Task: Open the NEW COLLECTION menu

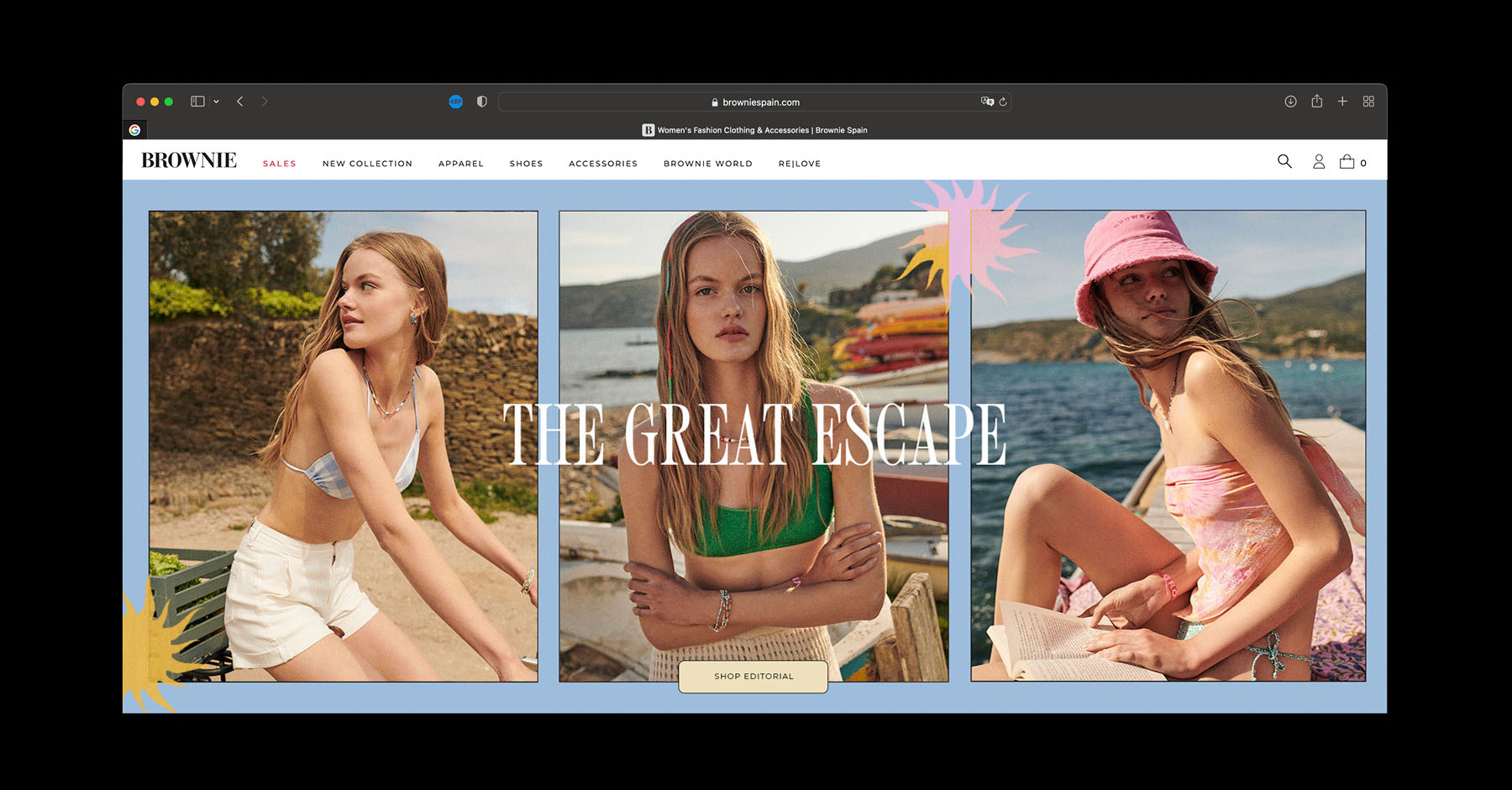Action: coord(367,164)
